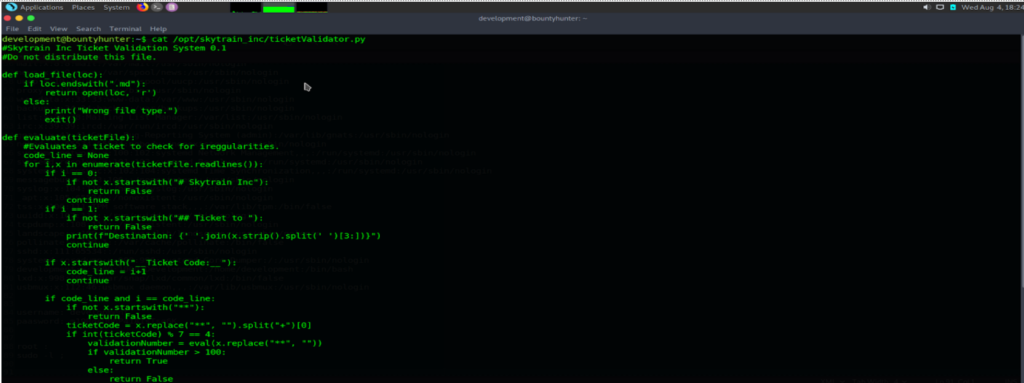Open the purple launcher icon beside terminal

coord(171,7)
